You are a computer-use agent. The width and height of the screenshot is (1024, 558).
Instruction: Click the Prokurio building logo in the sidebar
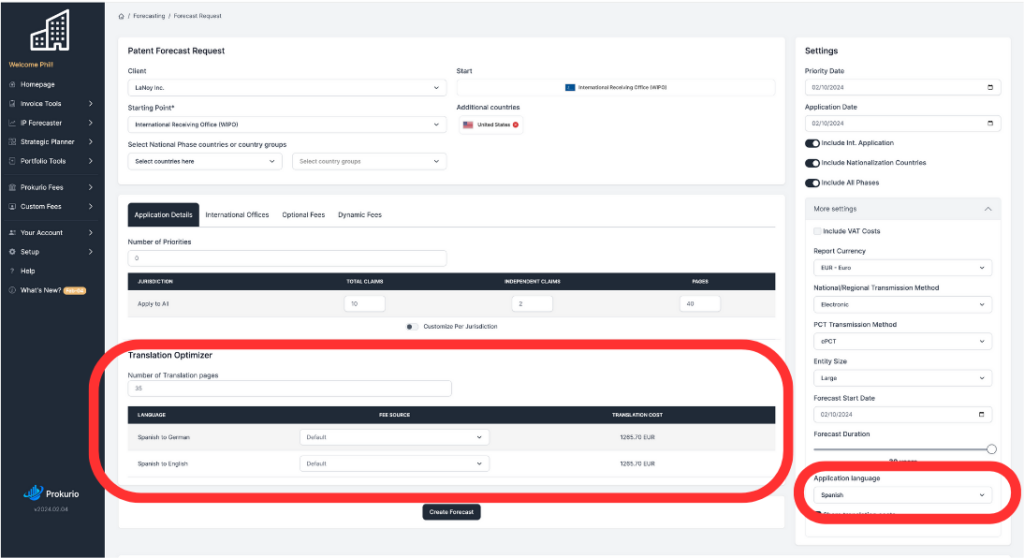[x=50, y=31]
